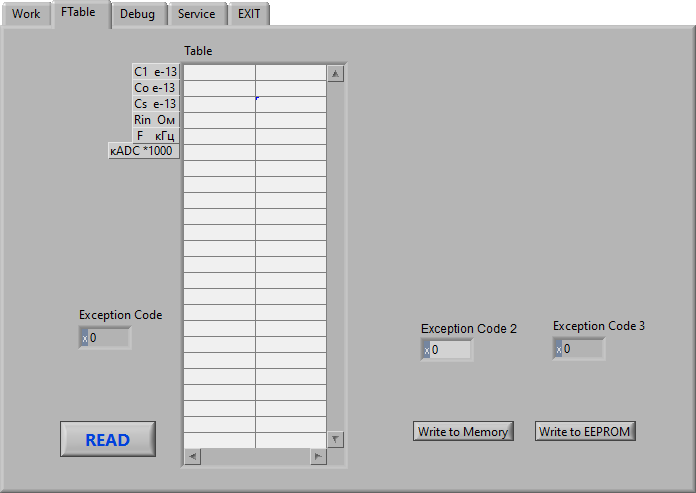
Task: Click the Write to Memory button
Action: pos(463,432)
